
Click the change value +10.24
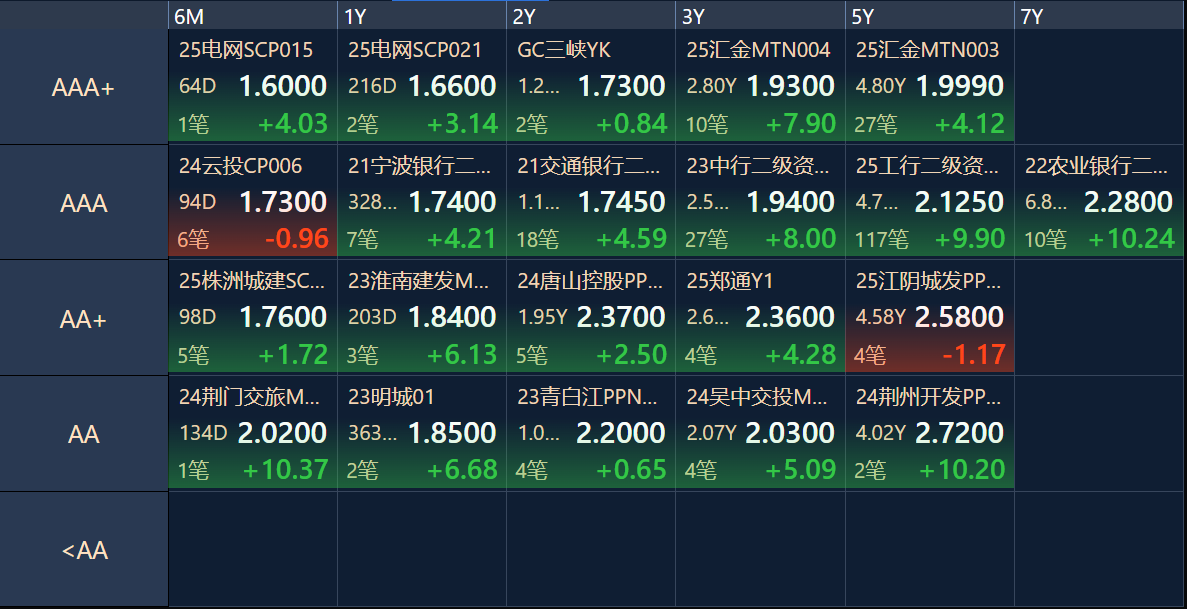[x=1132, y=239]
